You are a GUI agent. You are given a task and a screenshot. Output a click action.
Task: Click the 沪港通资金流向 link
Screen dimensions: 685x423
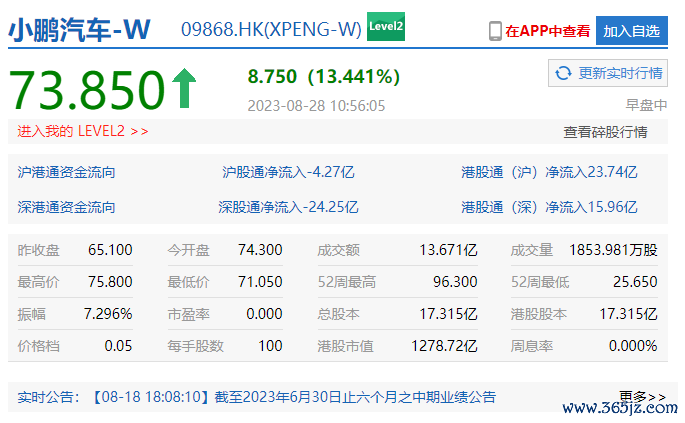tap(66, 172)
